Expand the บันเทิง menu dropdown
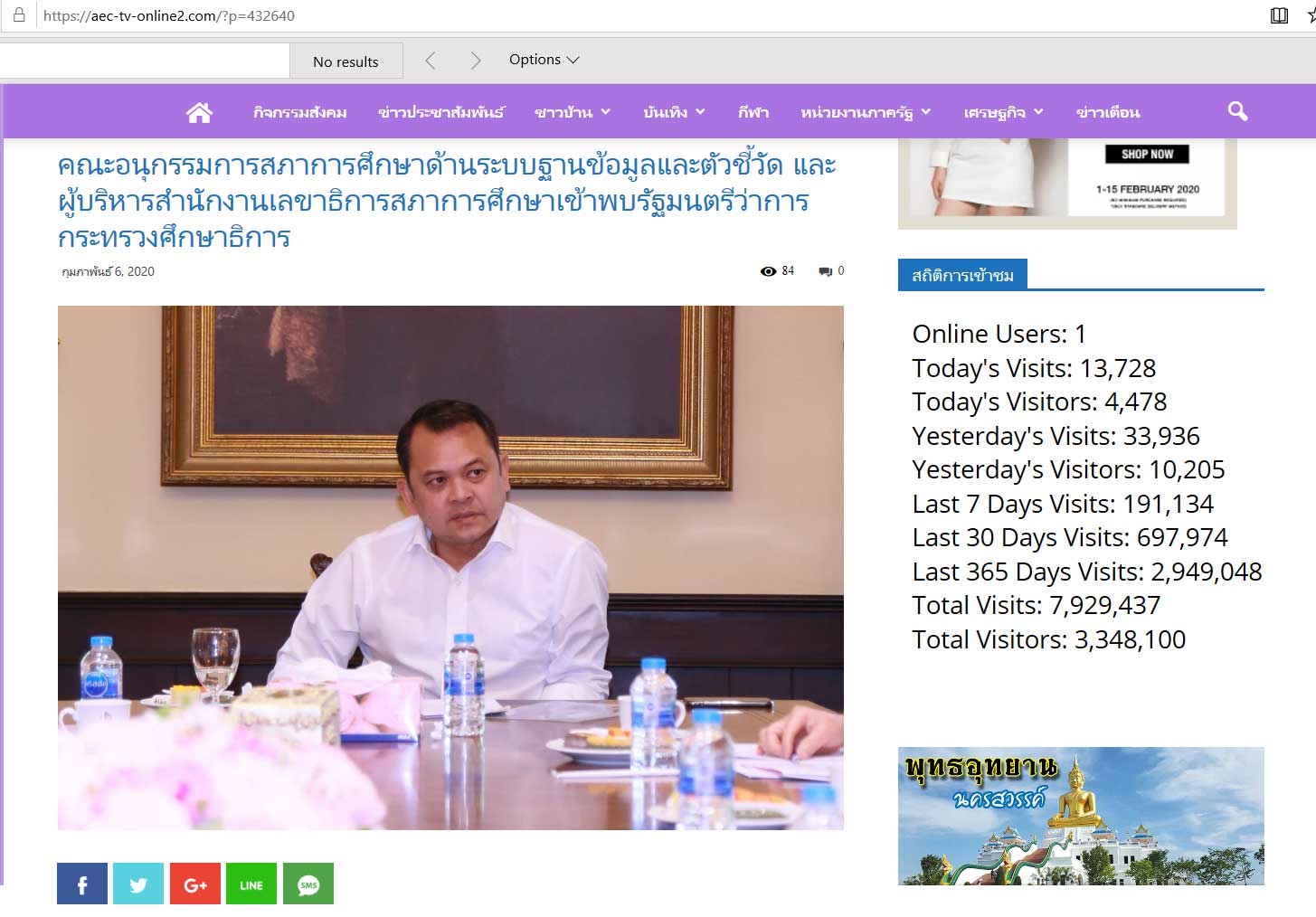This screenshot has width=1316, height=917. (x=673, y=112)
